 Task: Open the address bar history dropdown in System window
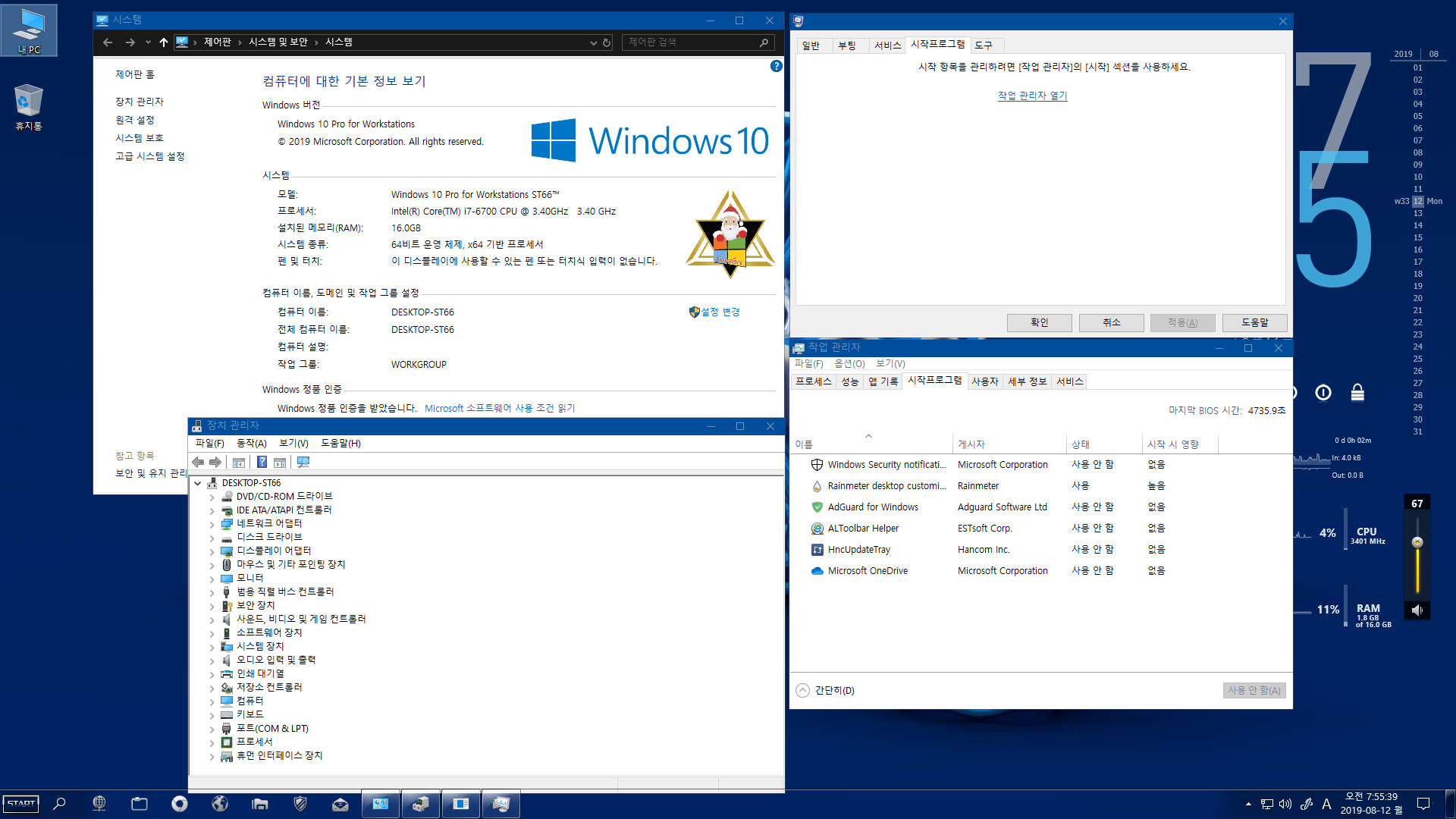593,42
